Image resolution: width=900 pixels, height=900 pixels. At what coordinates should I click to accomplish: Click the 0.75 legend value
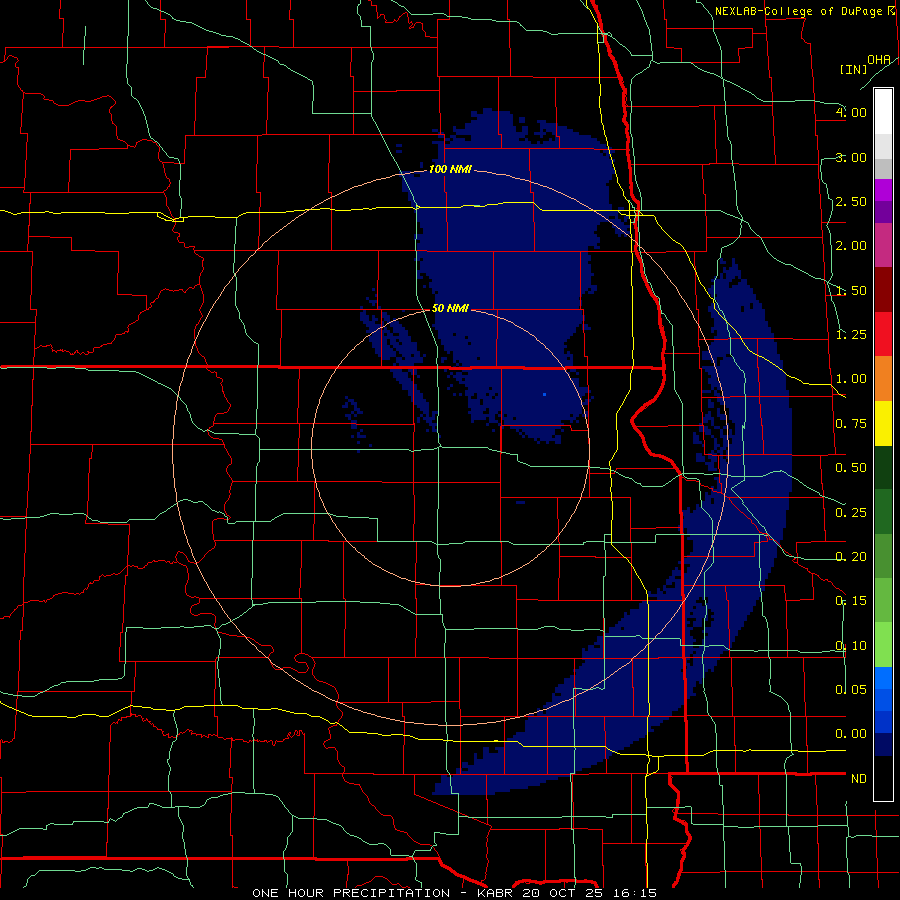click(851, 424)
